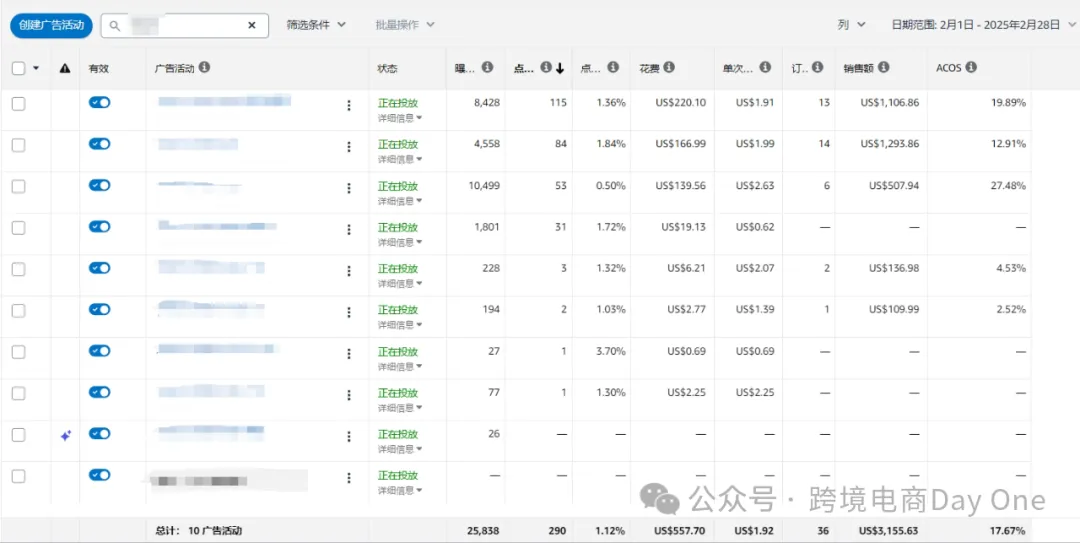Open the blurred campaign name link with 12.91% ACOS
The height and width of the screenshot is (543, 1080).
pos(198,144)
